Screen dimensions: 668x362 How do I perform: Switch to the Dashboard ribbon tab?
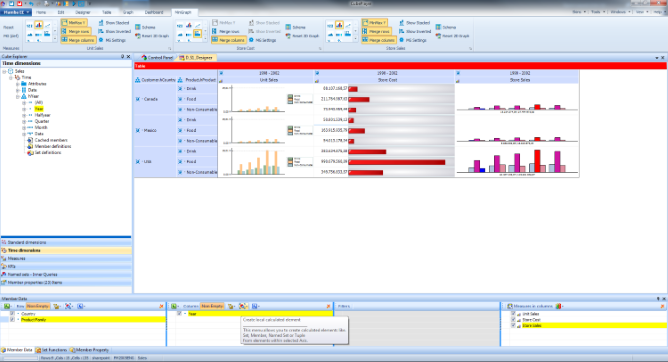coord(154,12)
